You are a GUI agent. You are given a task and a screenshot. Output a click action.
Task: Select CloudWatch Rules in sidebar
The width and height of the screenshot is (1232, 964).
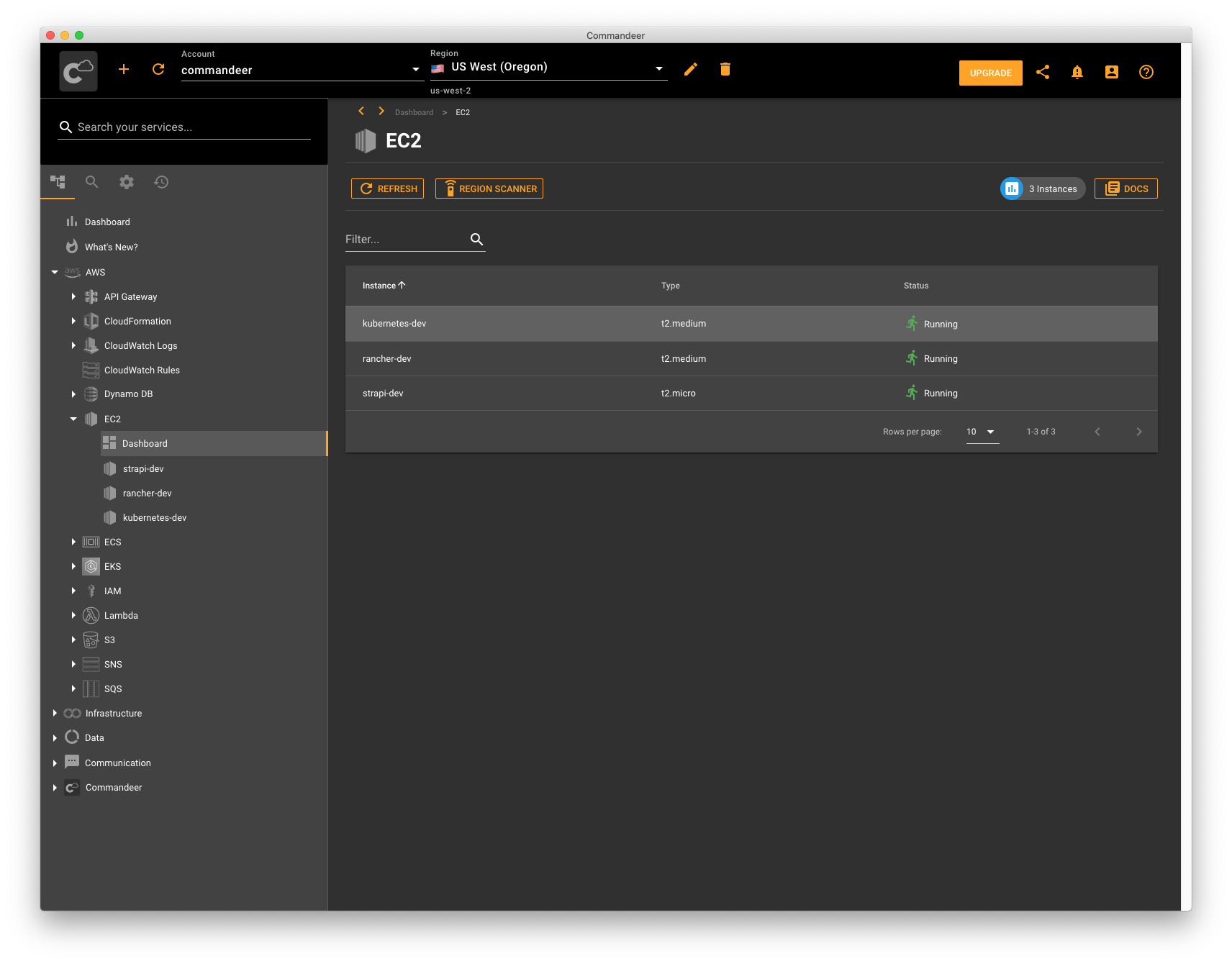point(142,370)
